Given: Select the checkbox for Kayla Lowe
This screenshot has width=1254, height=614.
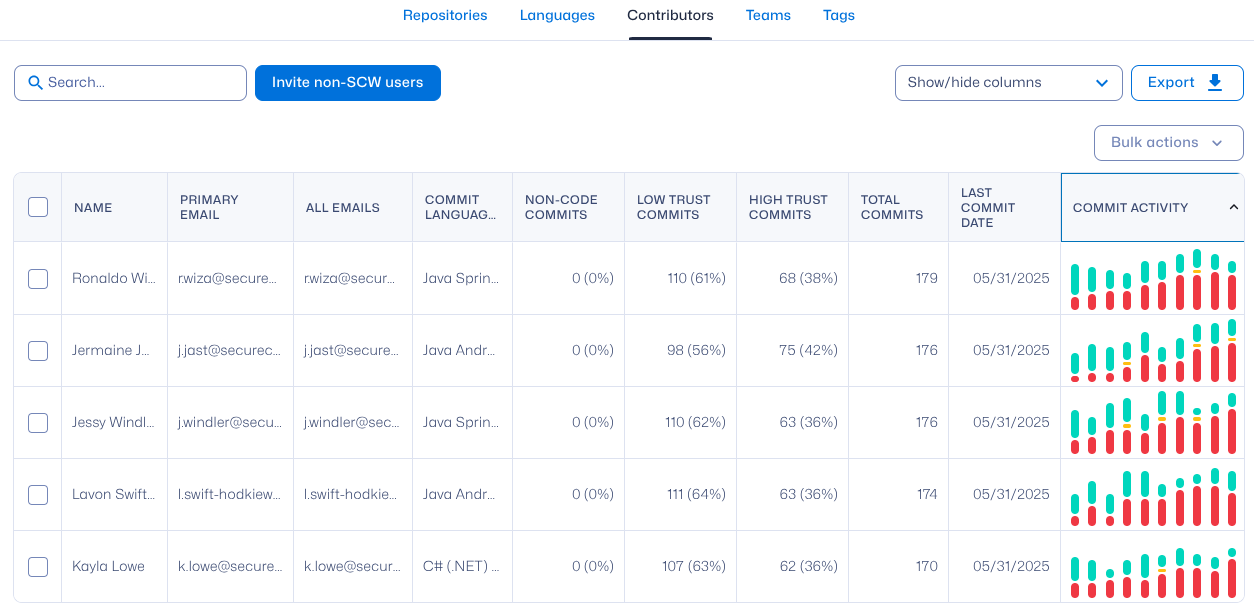Looking at the screenshot, I should [x=38, y=567].
